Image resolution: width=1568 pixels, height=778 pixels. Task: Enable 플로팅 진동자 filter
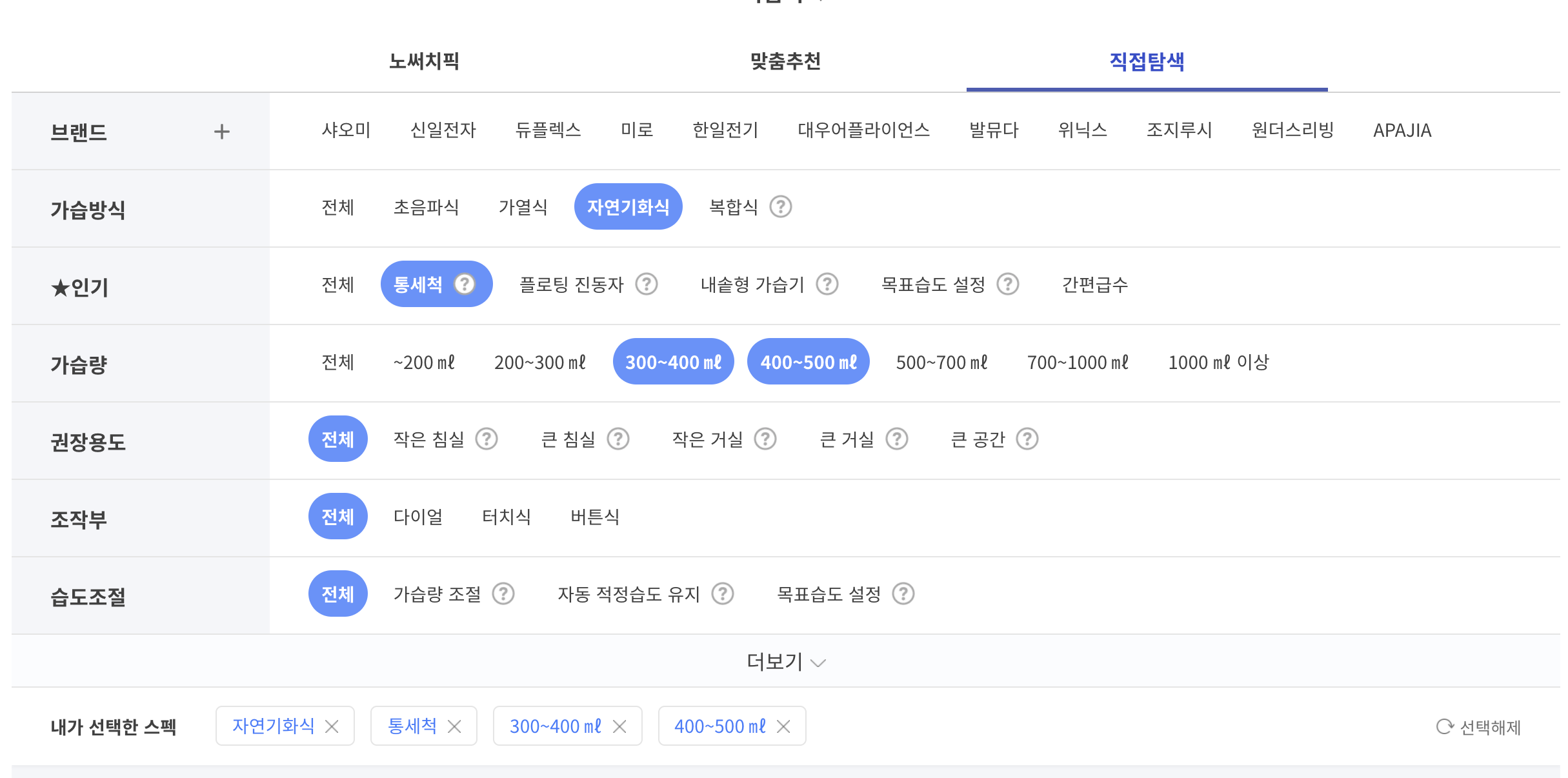[x=571, y=284]
